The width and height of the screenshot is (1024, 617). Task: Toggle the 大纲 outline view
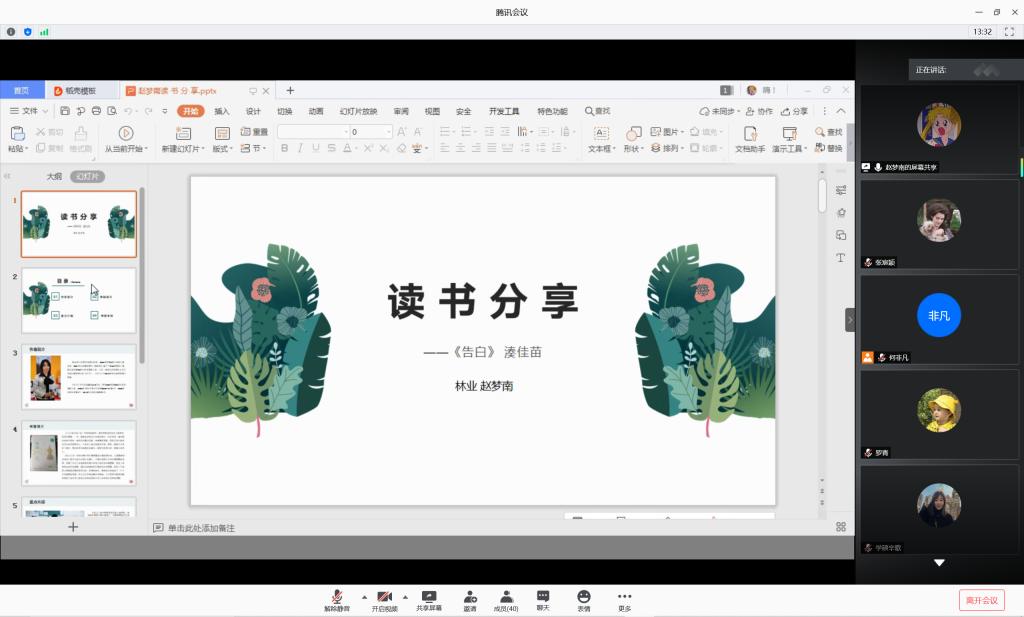(x=54, y=176)
